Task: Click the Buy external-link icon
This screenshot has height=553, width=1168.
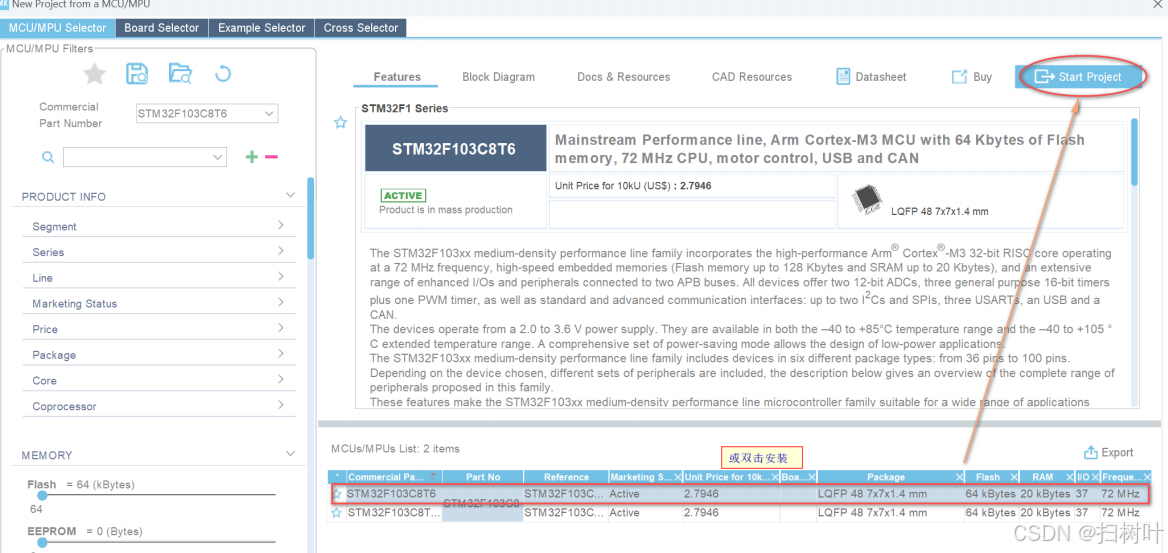Action: click(959, 77)
